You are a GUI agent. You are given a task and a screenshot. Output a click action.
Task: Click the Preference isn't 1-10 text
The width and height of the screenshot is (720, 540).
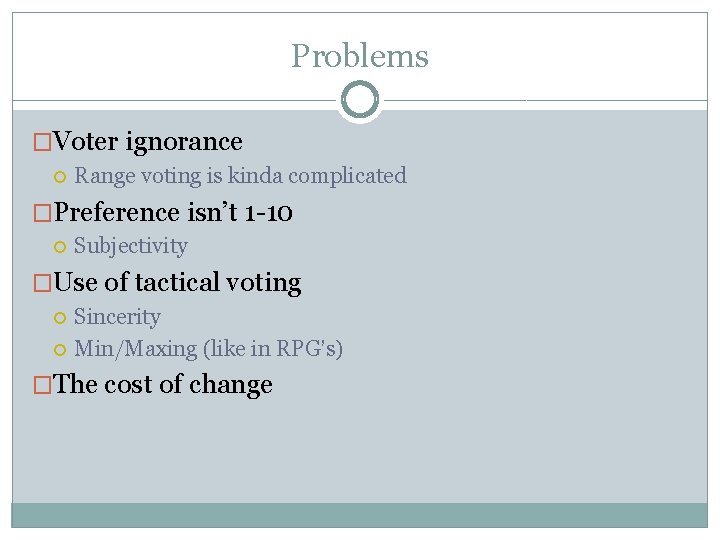click(173, 212)
